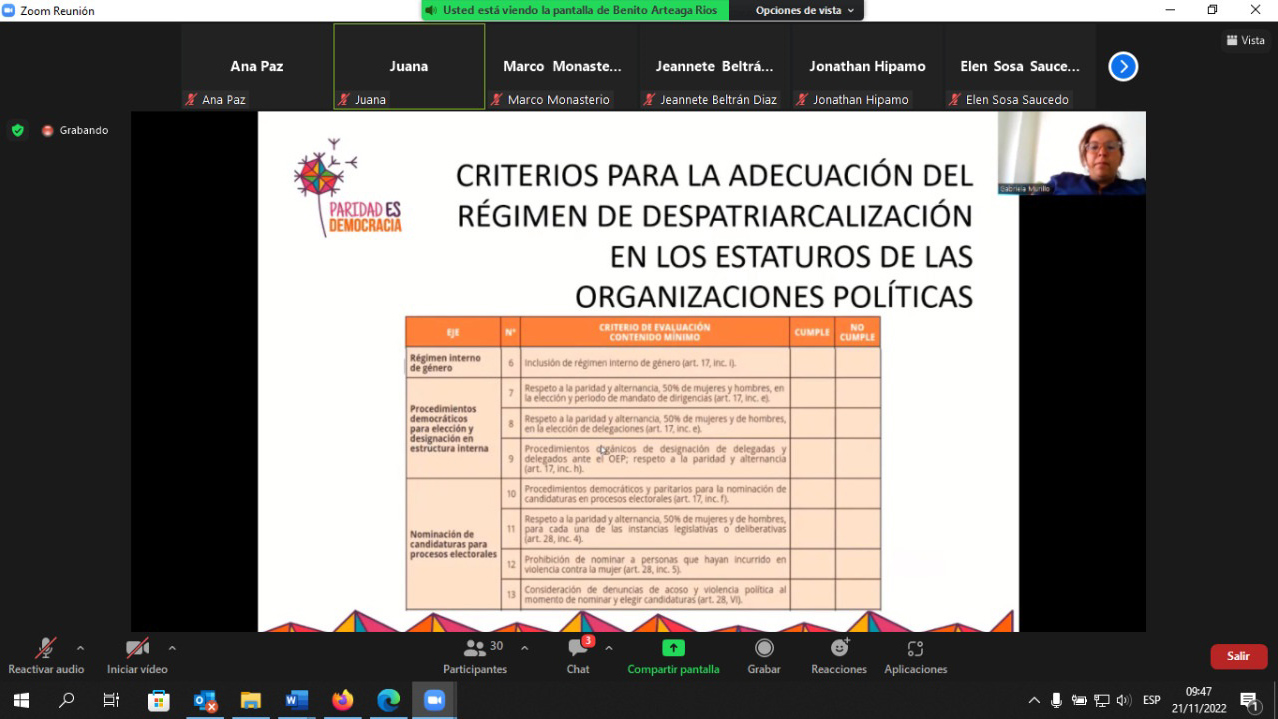Viewport: 1278px width, 719px height.
Task: Turn on camera with Iniciar video
Action: pyautogui.click(x=137, y=656)
